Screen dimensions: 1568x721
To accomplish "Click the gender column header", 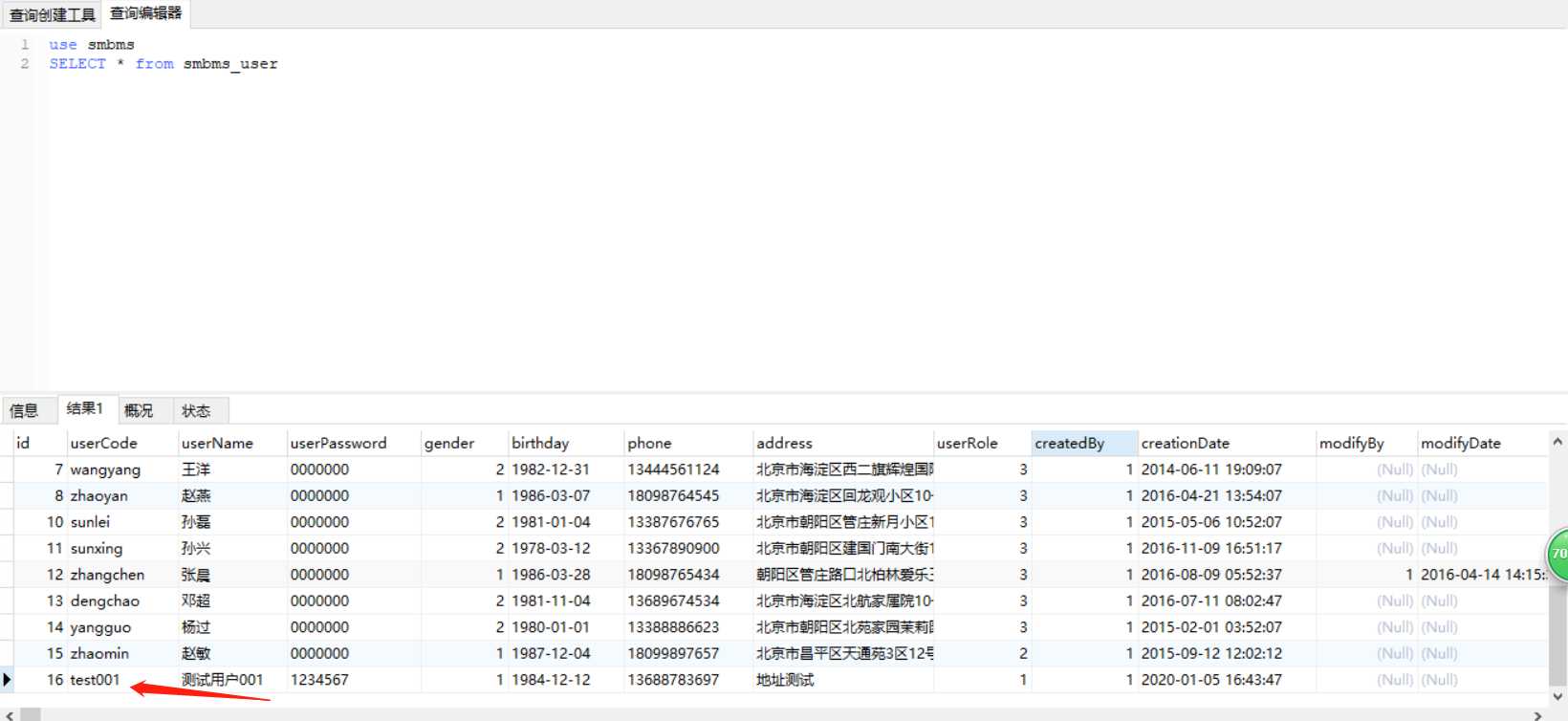I will tap(465, 443).
